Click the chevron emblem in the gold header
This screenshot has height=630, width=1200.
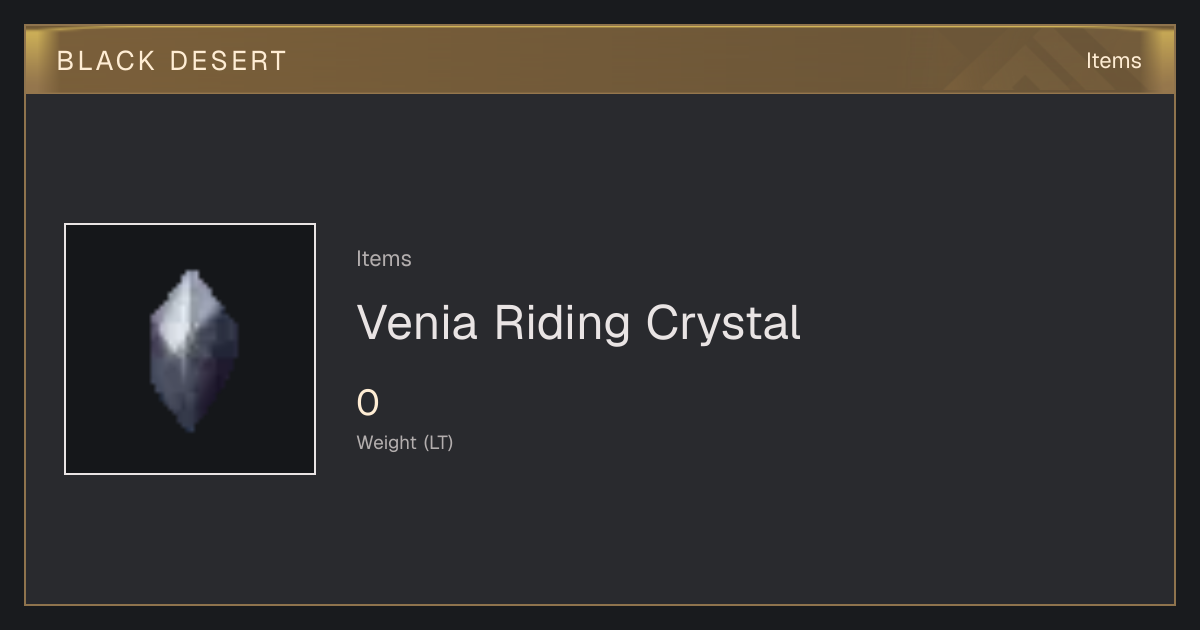coord(1040,62)
